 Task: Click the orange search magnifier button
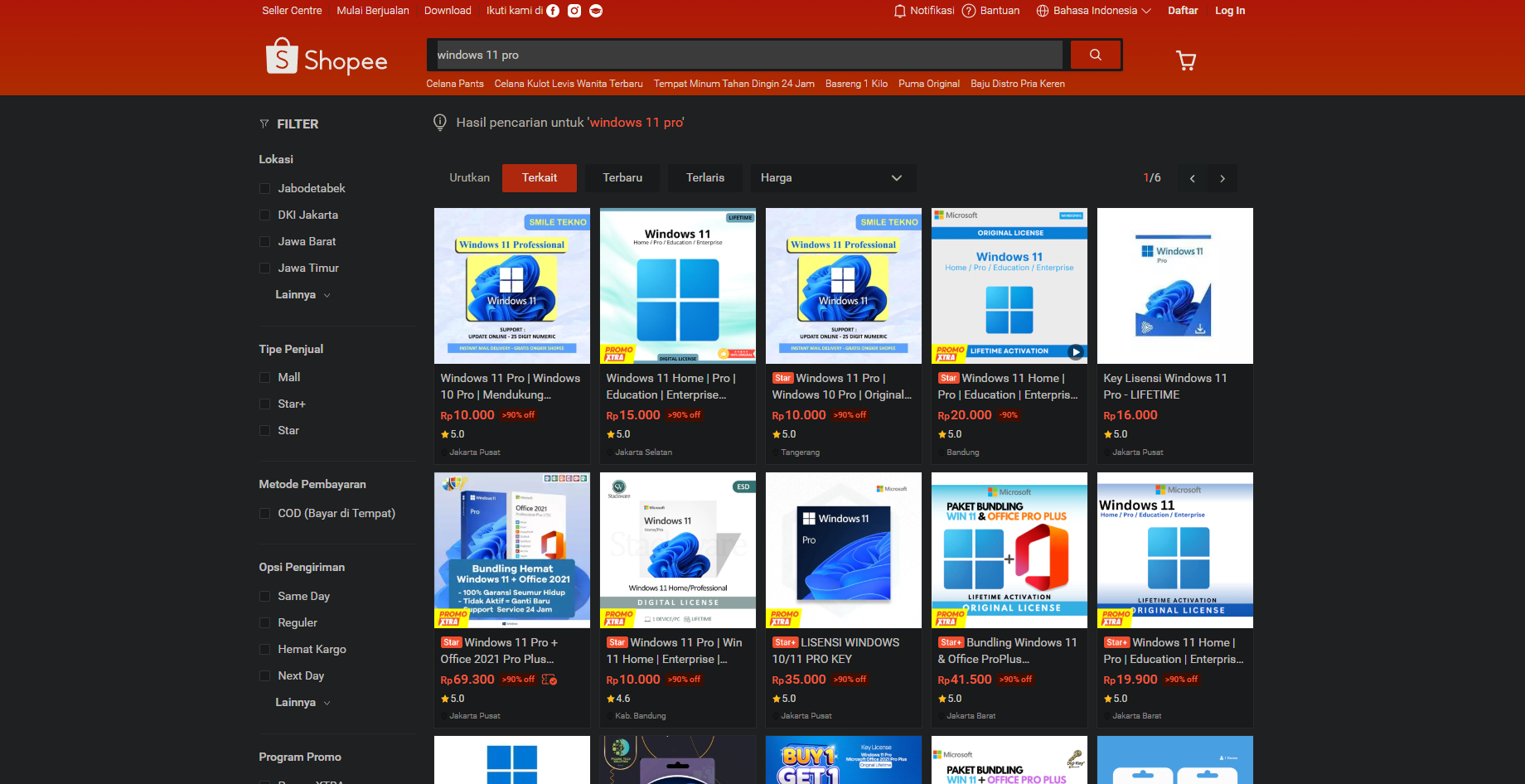[1095, 55]
